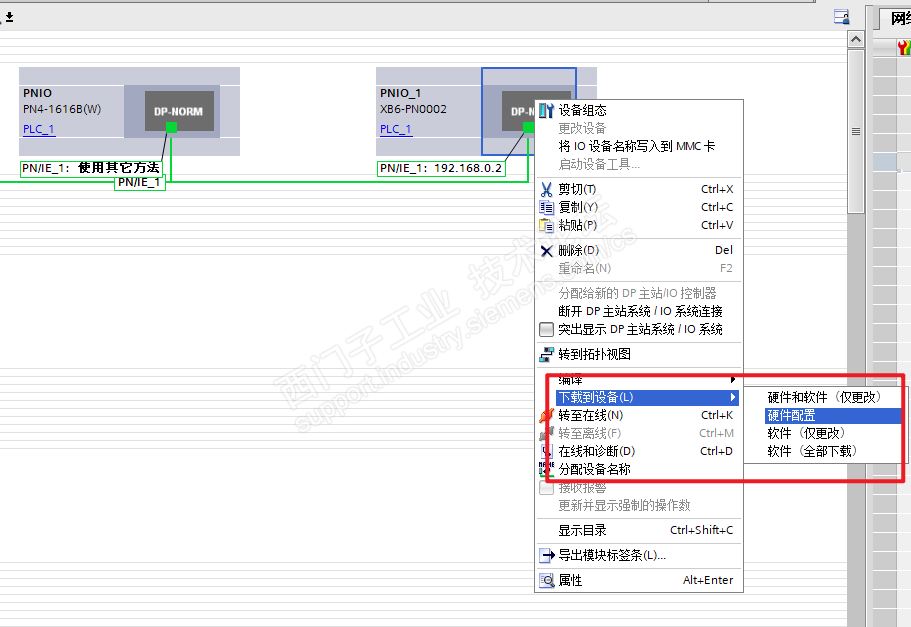
Task: Click the copy icon beside 复制
Action: click(546, 207)
